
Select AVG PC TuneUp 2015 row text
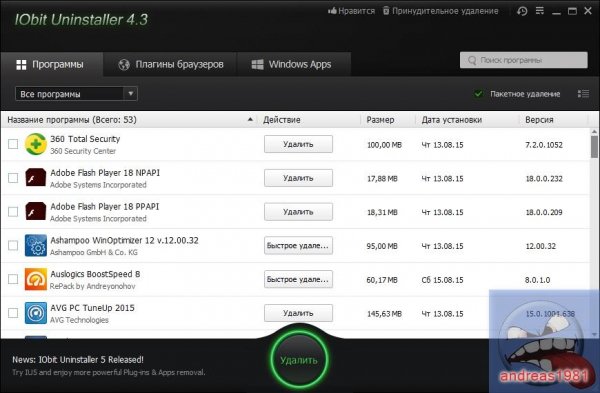pos(92,308)
